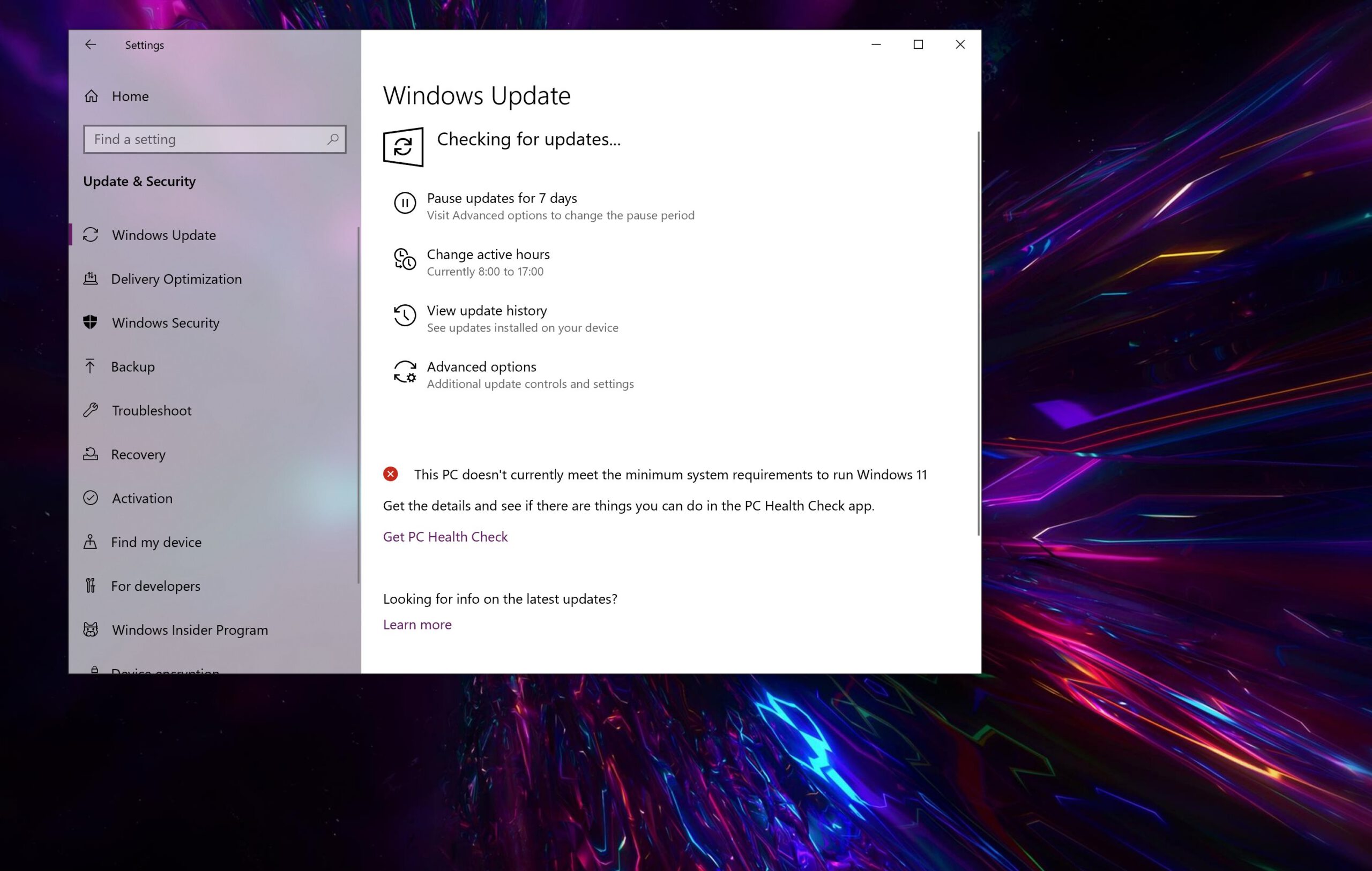Click the Home house icon
Viewport: 1372px width, 871px height.
[91, 96]
